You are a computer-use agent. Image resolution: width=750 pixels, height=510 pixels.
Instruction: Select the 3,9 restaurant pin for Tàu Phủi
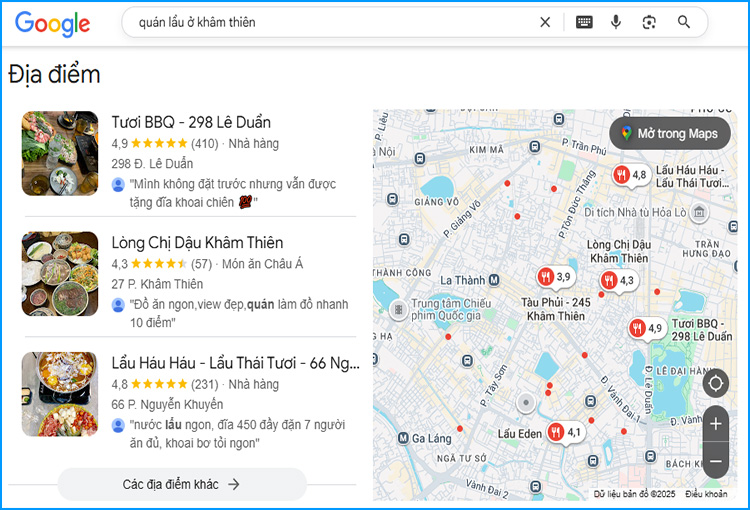pos(555,277)
